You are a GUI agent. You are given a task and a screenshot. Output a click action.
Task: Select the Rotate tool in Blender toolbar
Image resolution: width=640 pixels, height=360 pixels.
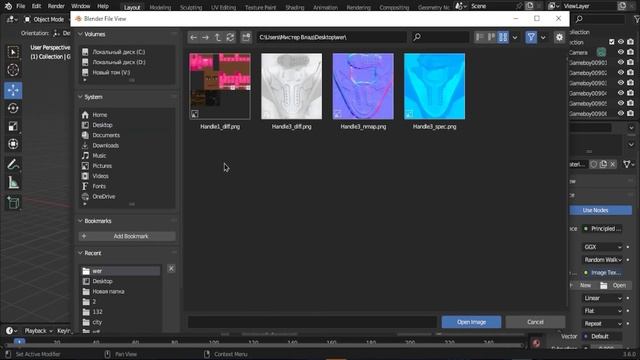(x=13, y=108)
